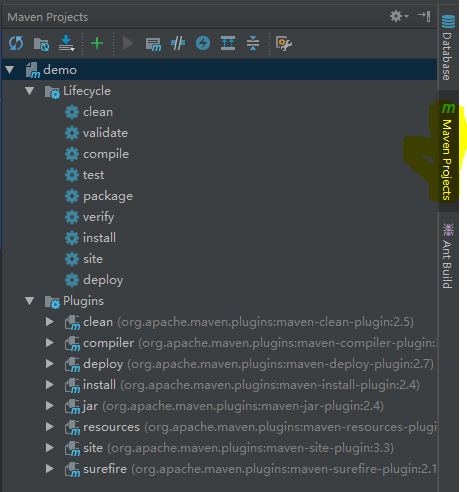Add Maven project with plus icon
The width and height of the screenshot is (467, 492).
tap(97, 43)
